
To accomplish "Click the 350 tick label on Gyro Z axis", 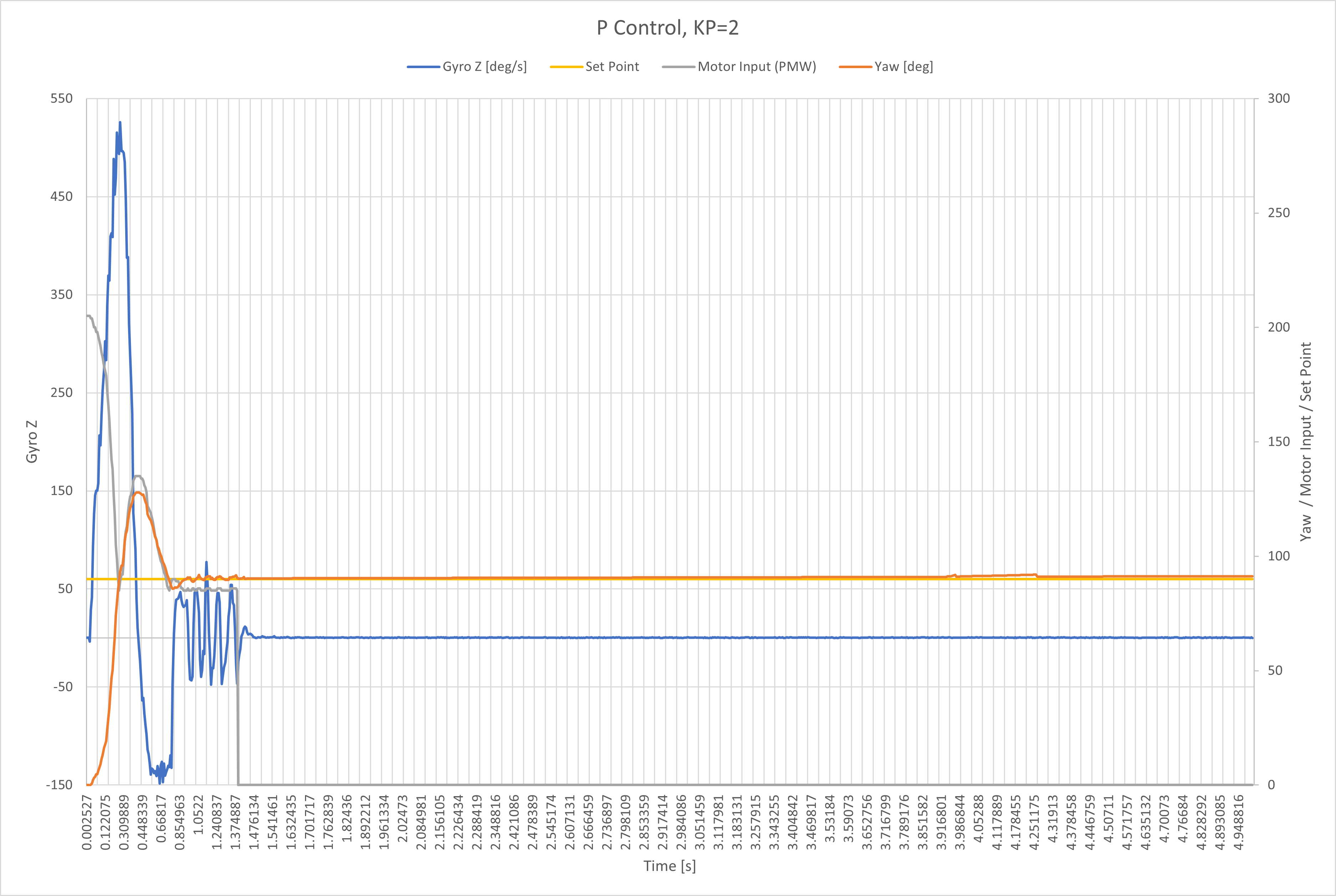I will coord(62,294).
